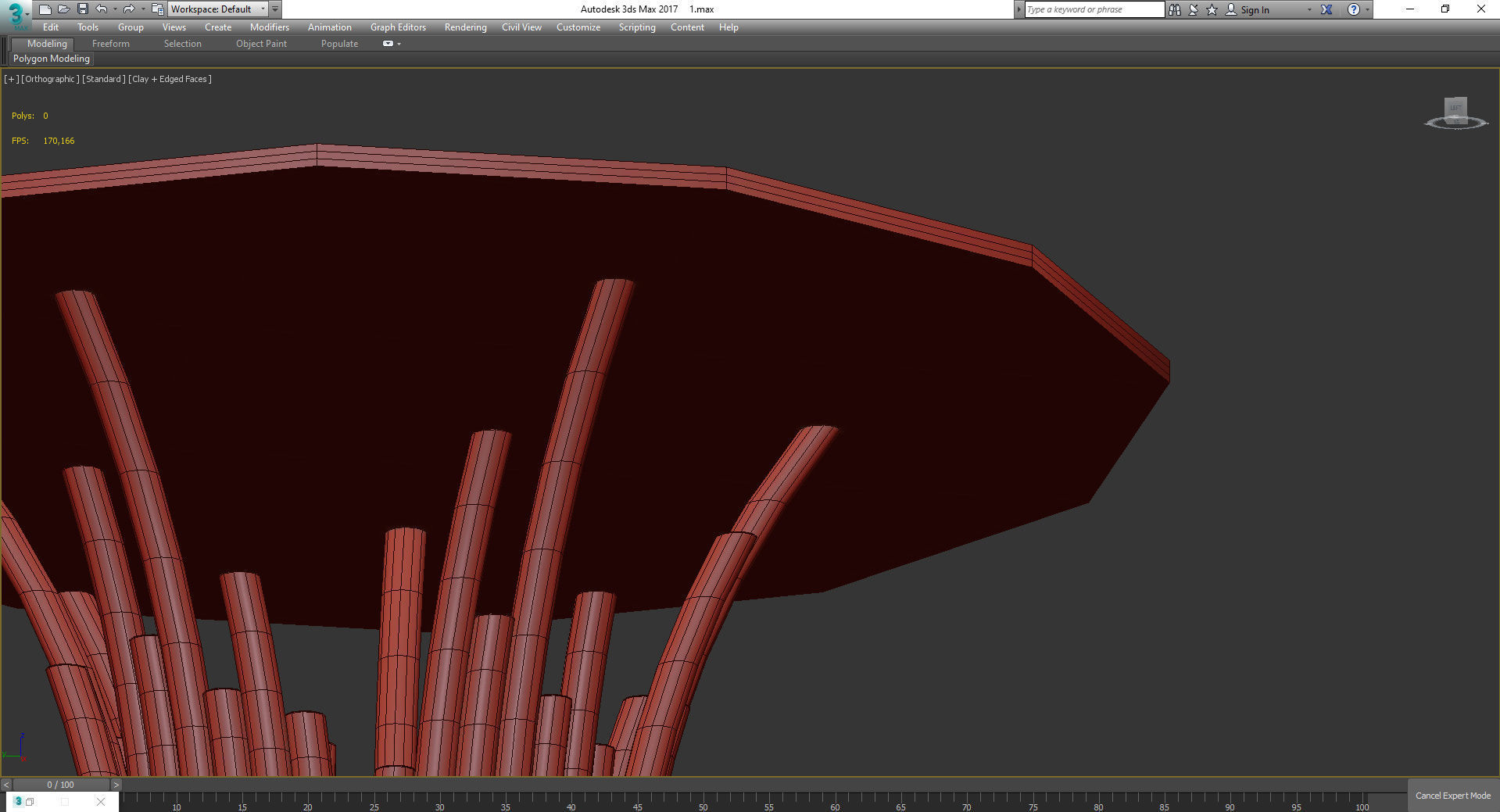
Task: Click the ViewCube in the viewport corner
Action: coord(1455,113)
